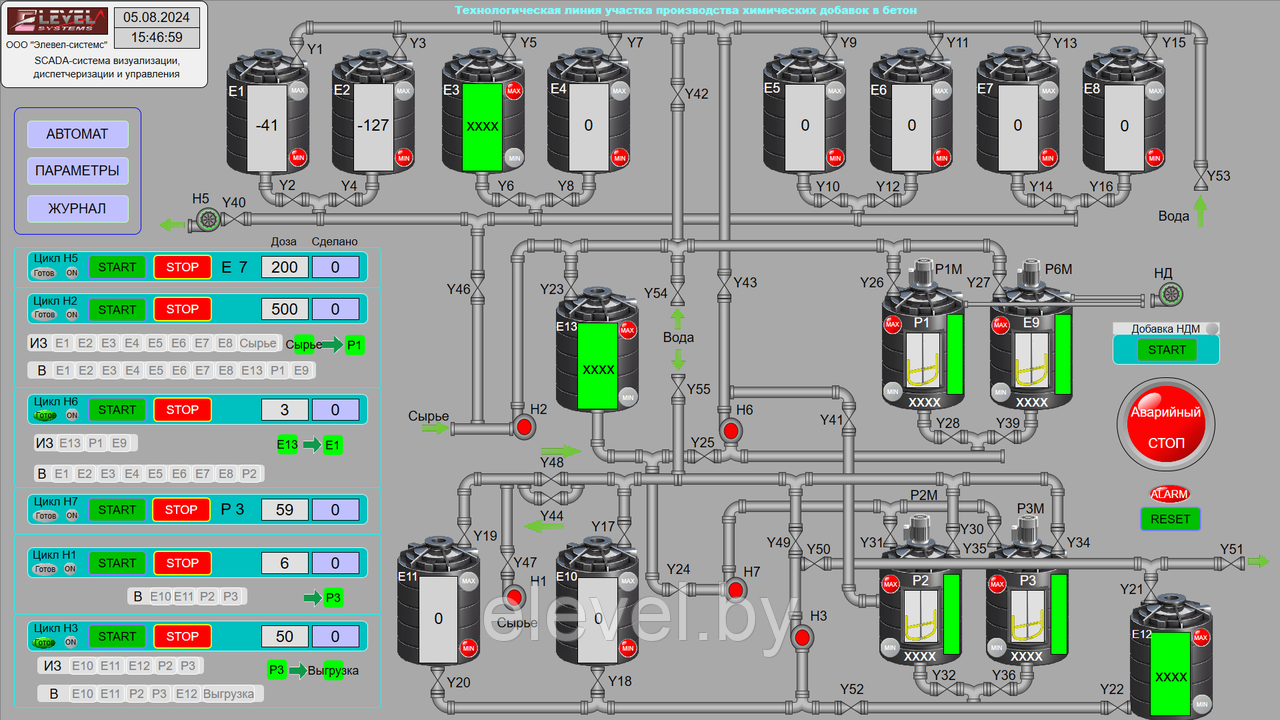
Task: Select the red pump H2 on the Сырье line
Action: tap(523, 428)
